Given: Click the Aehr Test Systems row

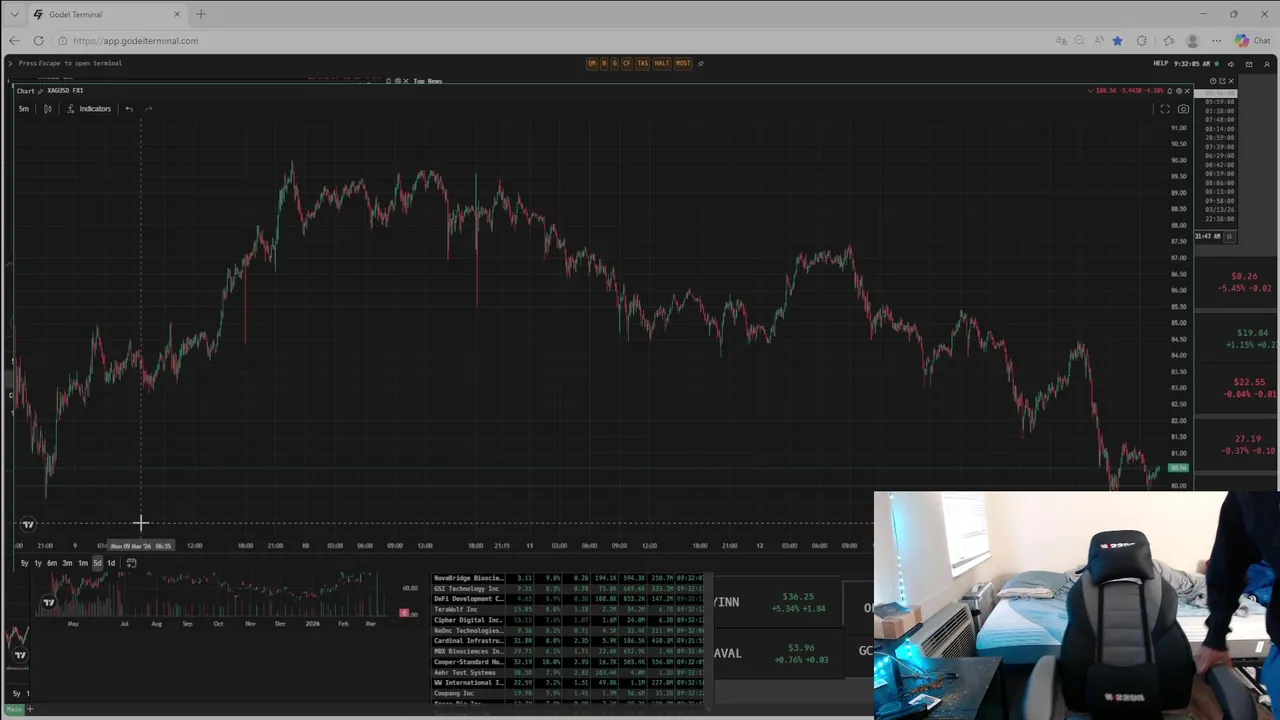Looking at the screenshot, I should tap(568, 672).
